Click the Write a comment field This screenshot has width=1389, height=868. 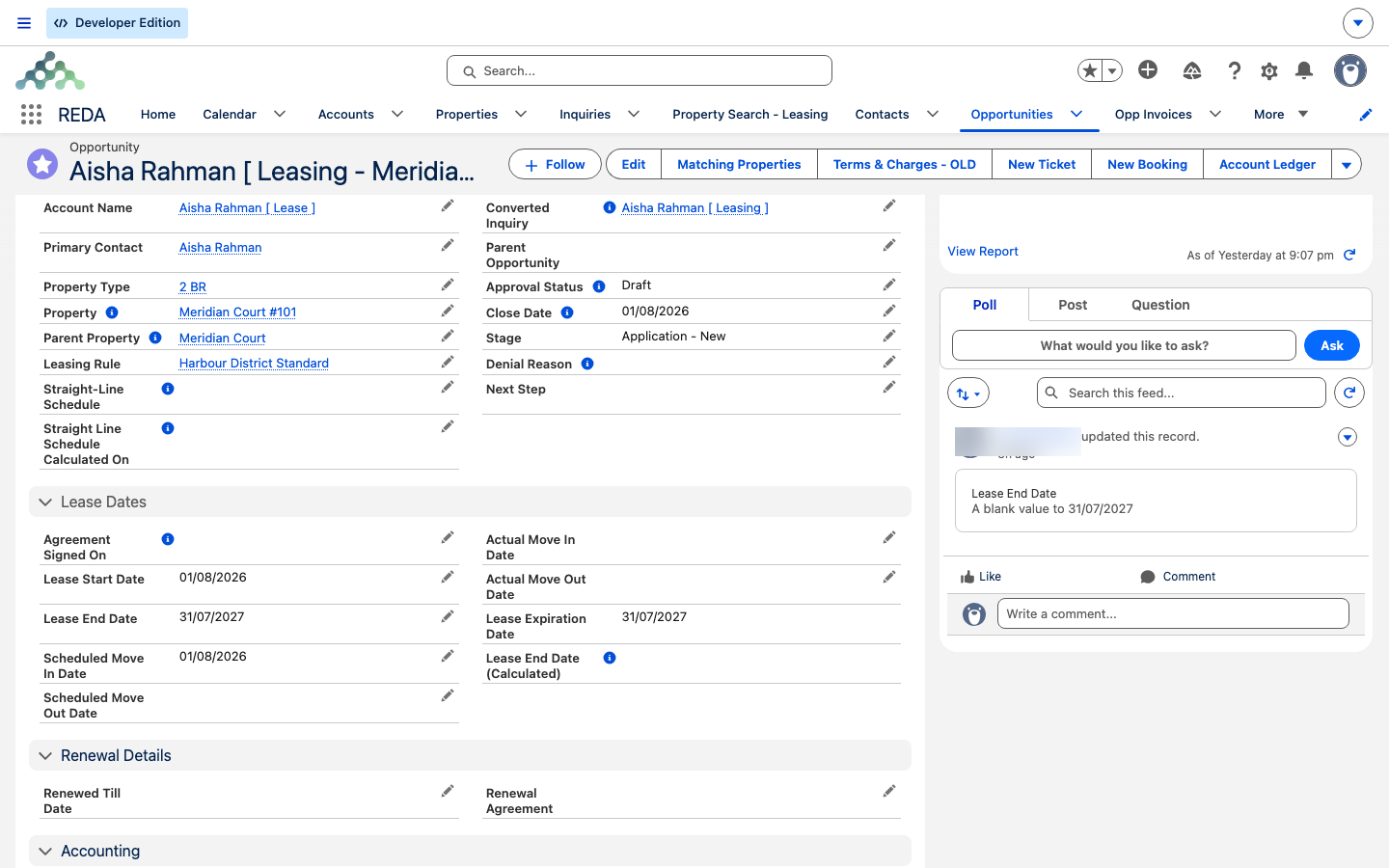click(x=1173, y=613)
